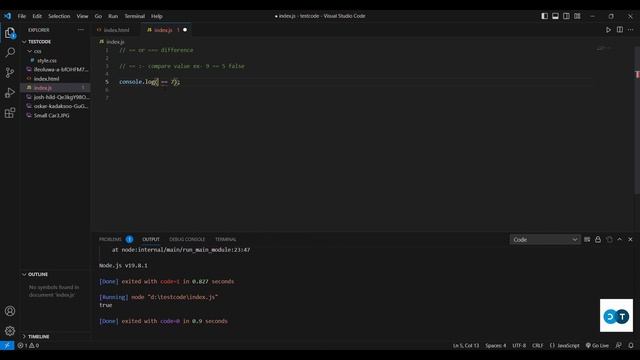The height and width of the screenshot is (360, 640).
Task: Switch to the TERMINAL panel tab
Action: (x=226, y=239)
